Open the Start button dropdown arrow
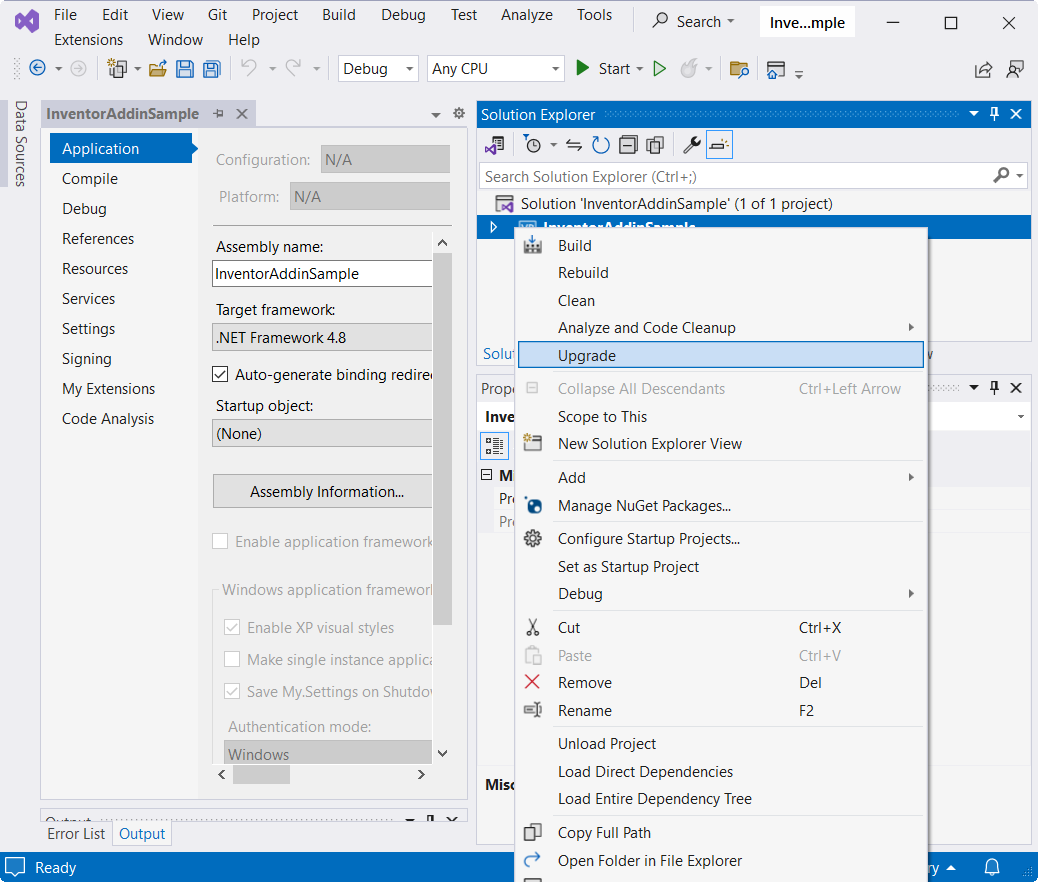 [639, 69]
